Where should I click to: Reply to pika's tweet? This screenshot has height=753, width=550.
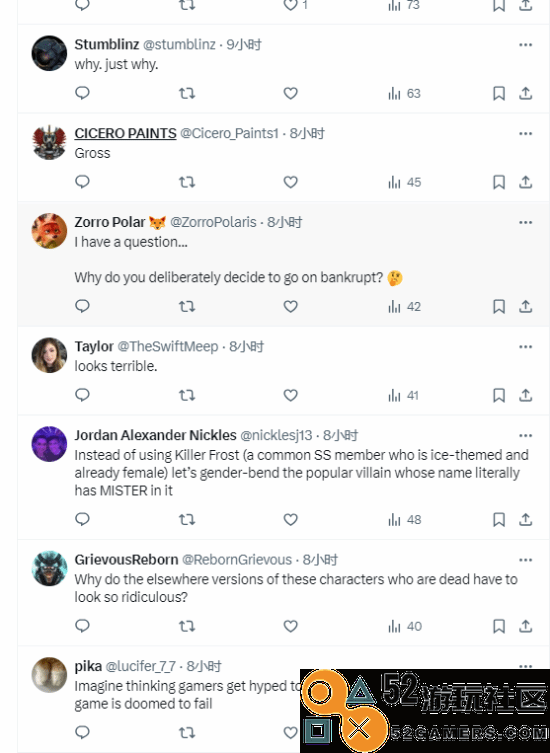click(83, 732)
